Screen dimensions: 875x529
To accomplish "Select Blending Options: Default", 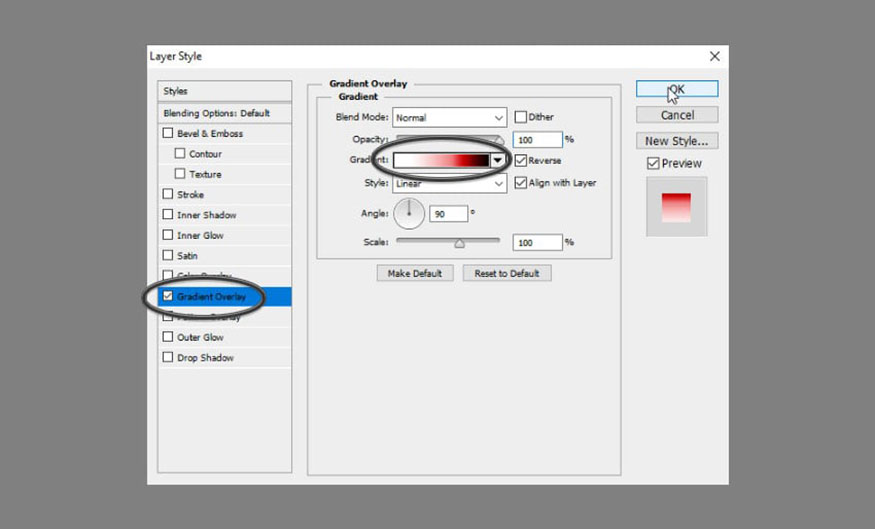I will (x=224, y=113).
